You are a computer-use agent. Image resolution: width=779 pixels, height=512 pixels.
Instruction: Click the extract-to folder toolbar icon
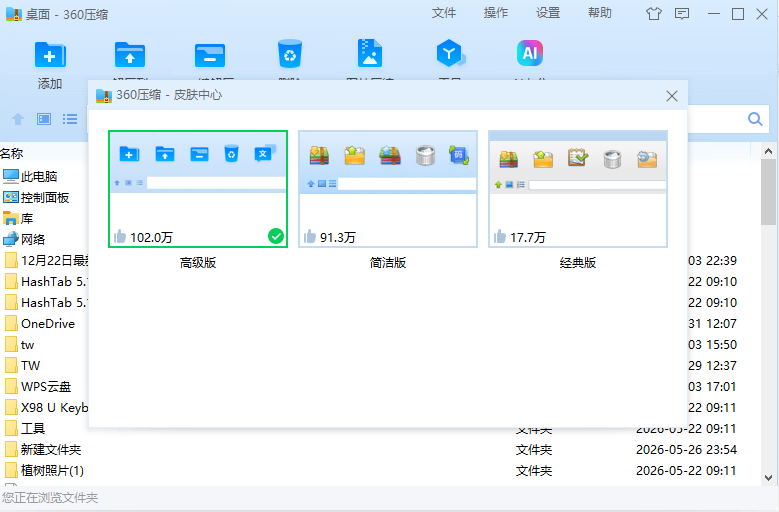pos(130,55)
